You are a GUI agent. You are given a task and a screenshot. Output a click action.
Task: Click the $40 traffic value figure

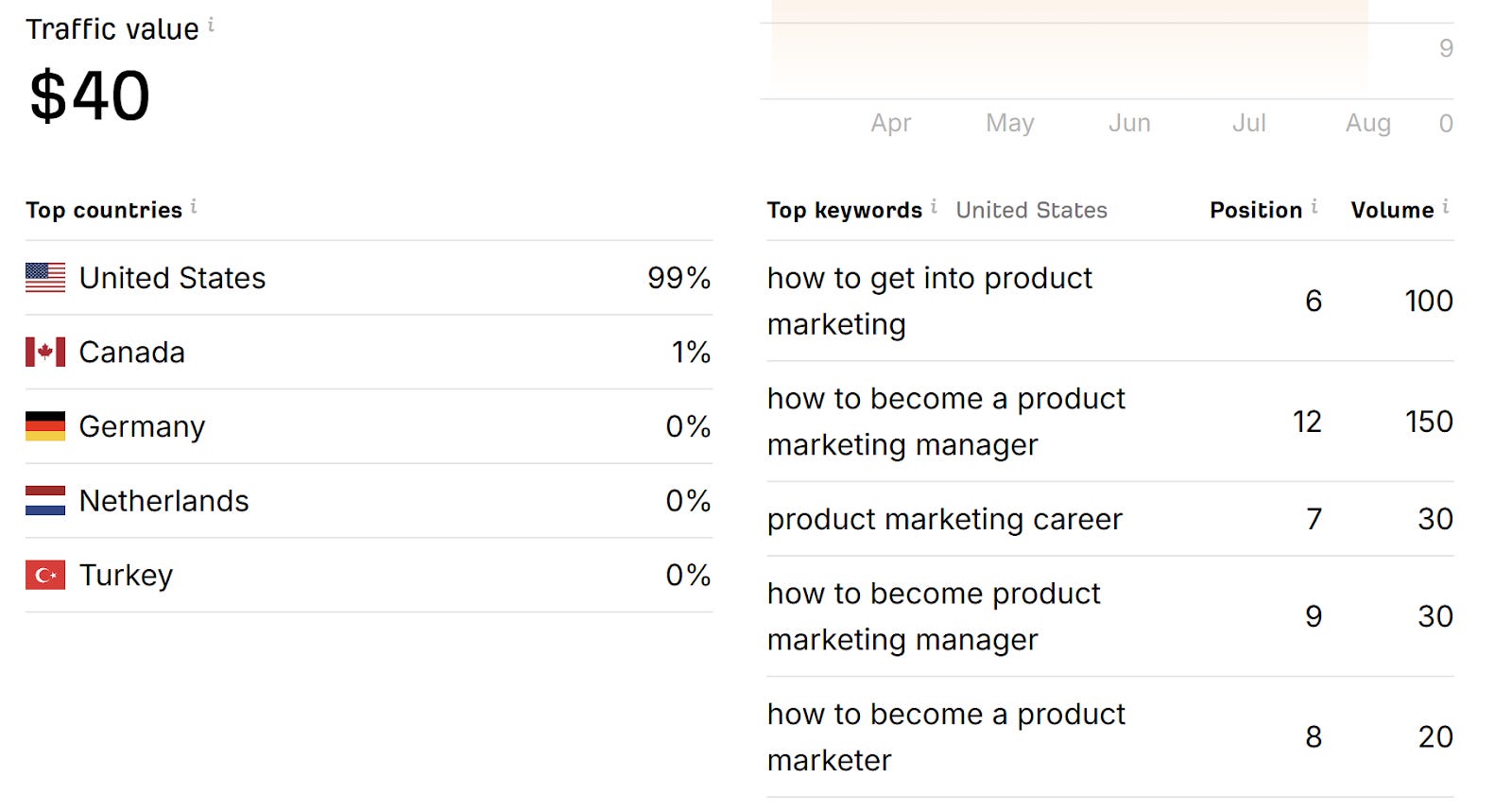click(x=90, y=96)
